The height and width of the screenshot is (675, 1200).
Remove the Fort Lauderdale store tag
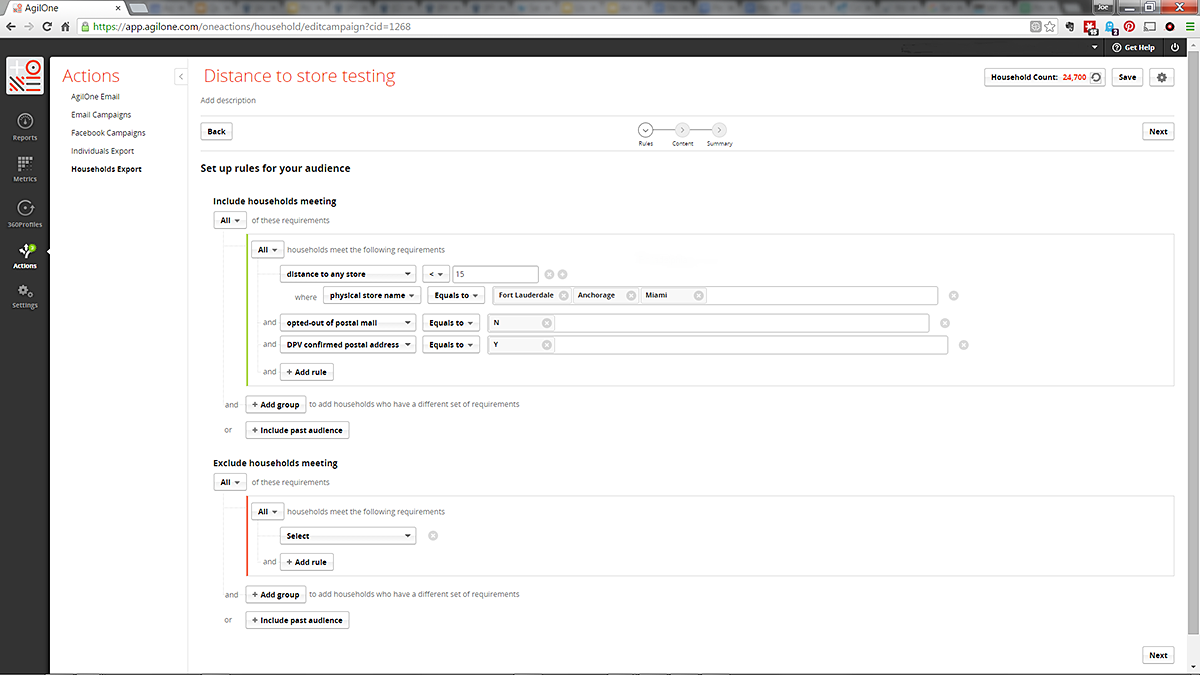(564, 295)
